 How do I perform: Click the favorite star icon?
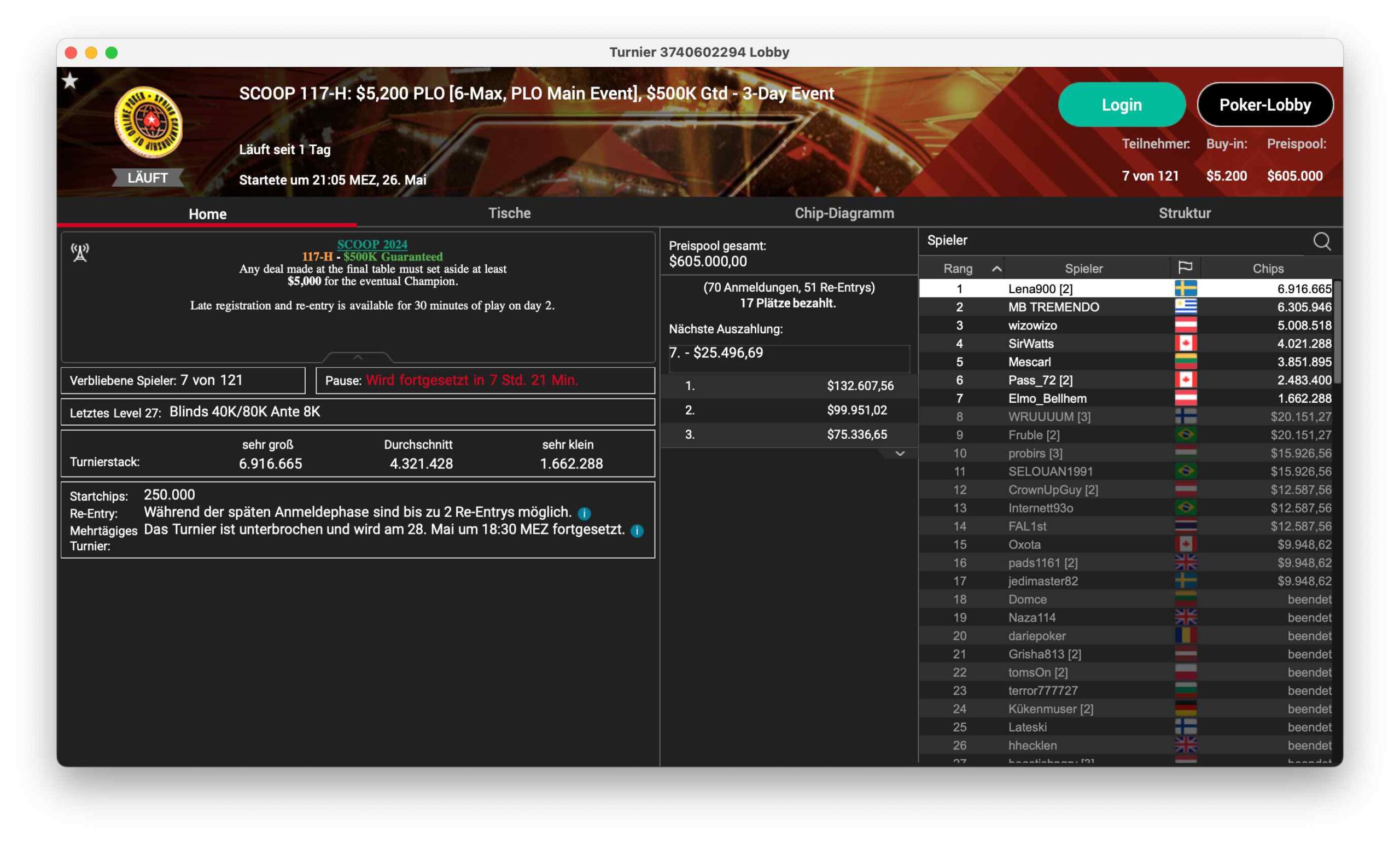70,81
